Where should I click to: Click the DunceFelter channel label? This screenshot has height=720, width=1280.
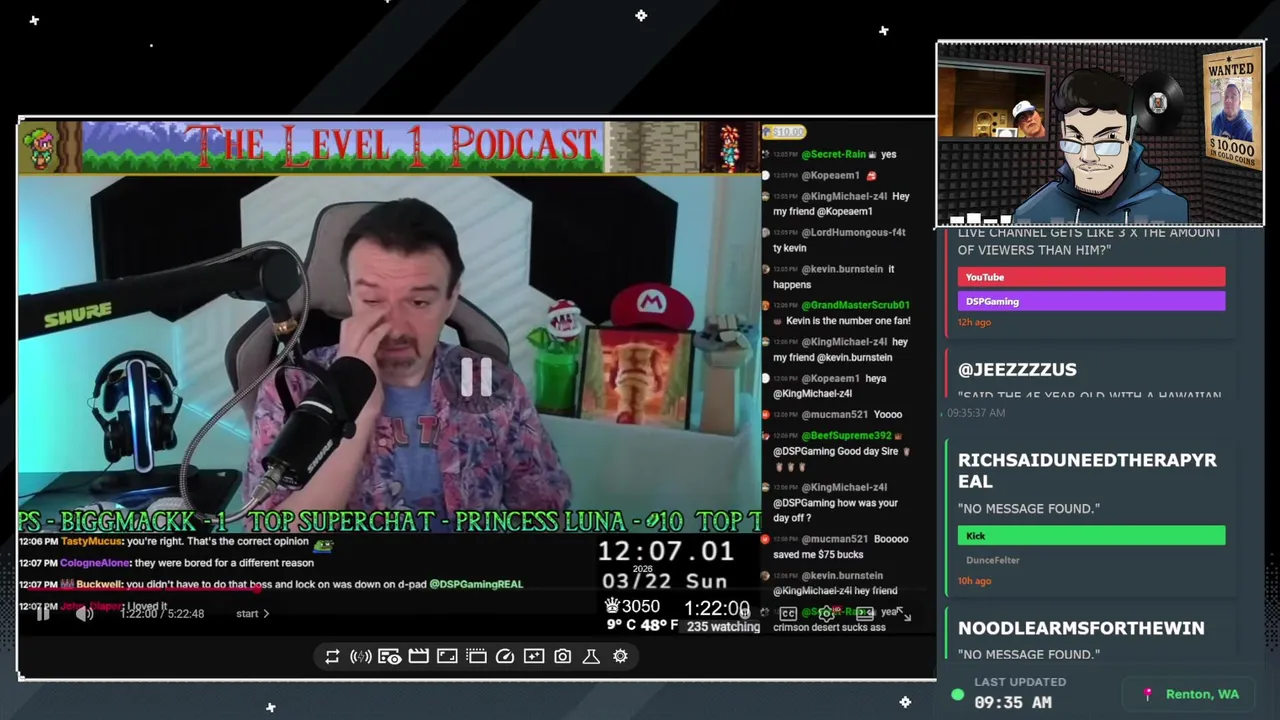[x=992, y=560]
